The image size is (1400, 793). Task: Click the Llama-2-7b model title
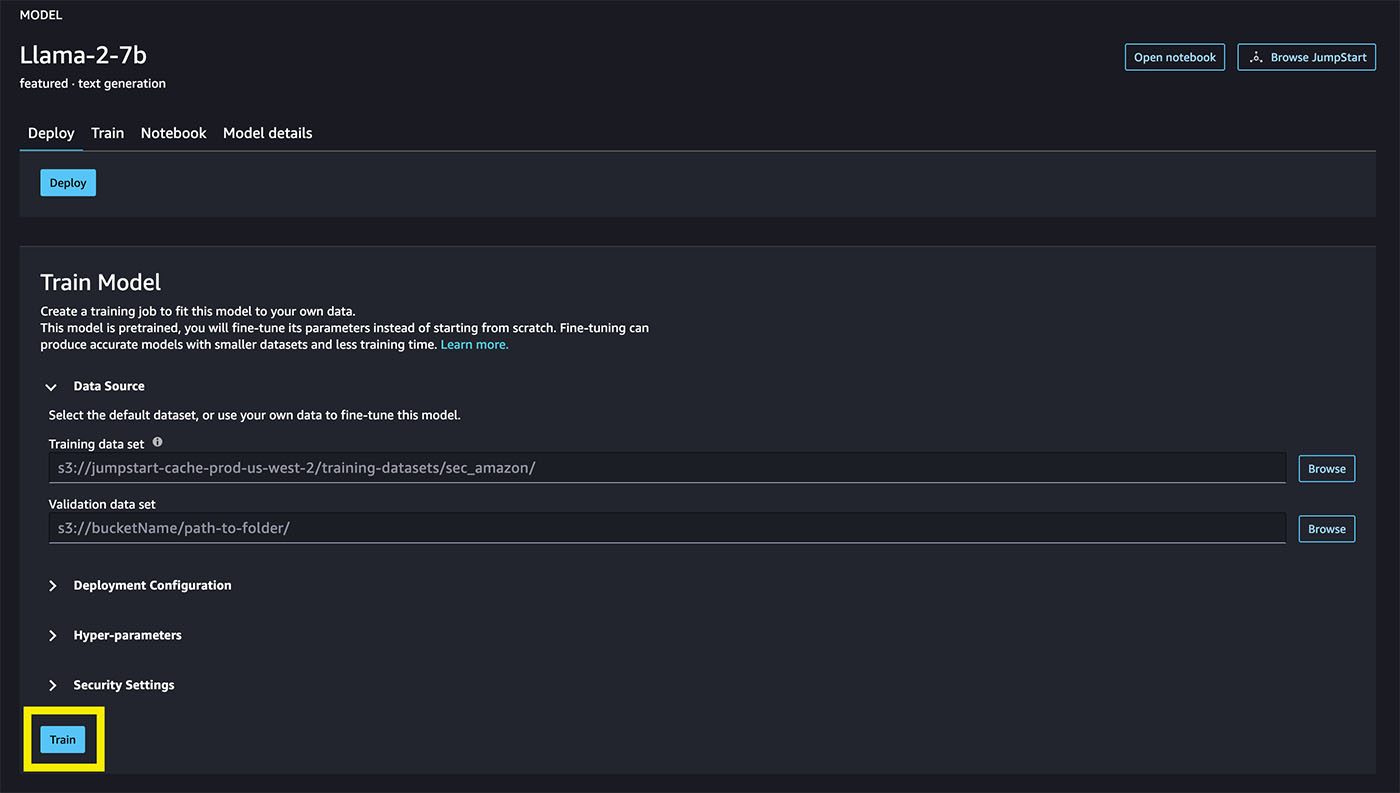[x=83, y=55]
